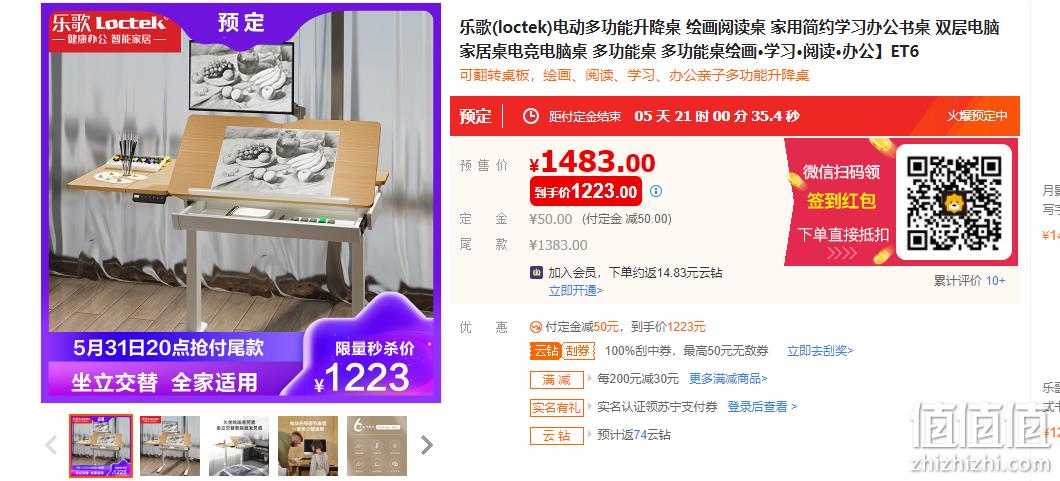Image resolution: width=1060 pixels, height=481 pixels.
Task: Open 更多满减商品 link
Action: coord(728,379)
